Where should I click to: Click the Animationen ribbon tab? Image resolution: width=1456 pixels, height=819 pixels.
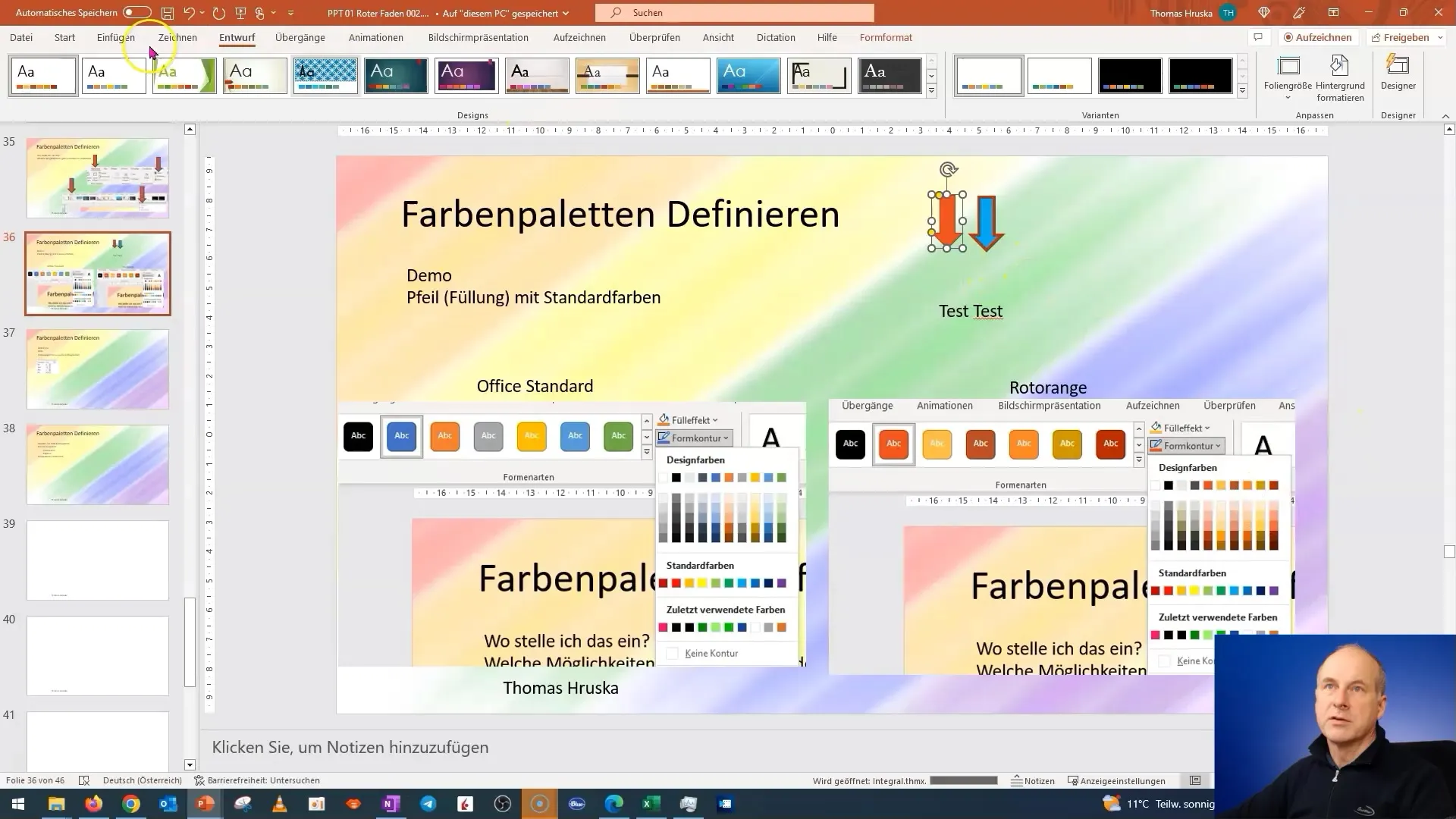(377, 37)
